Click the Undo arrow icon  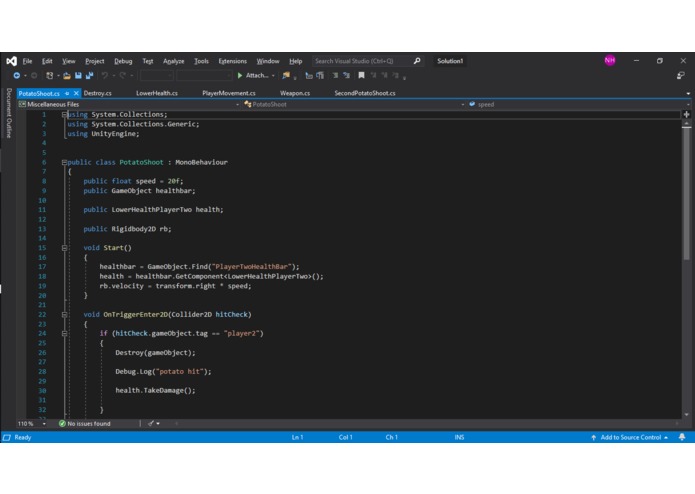point(105,76)
